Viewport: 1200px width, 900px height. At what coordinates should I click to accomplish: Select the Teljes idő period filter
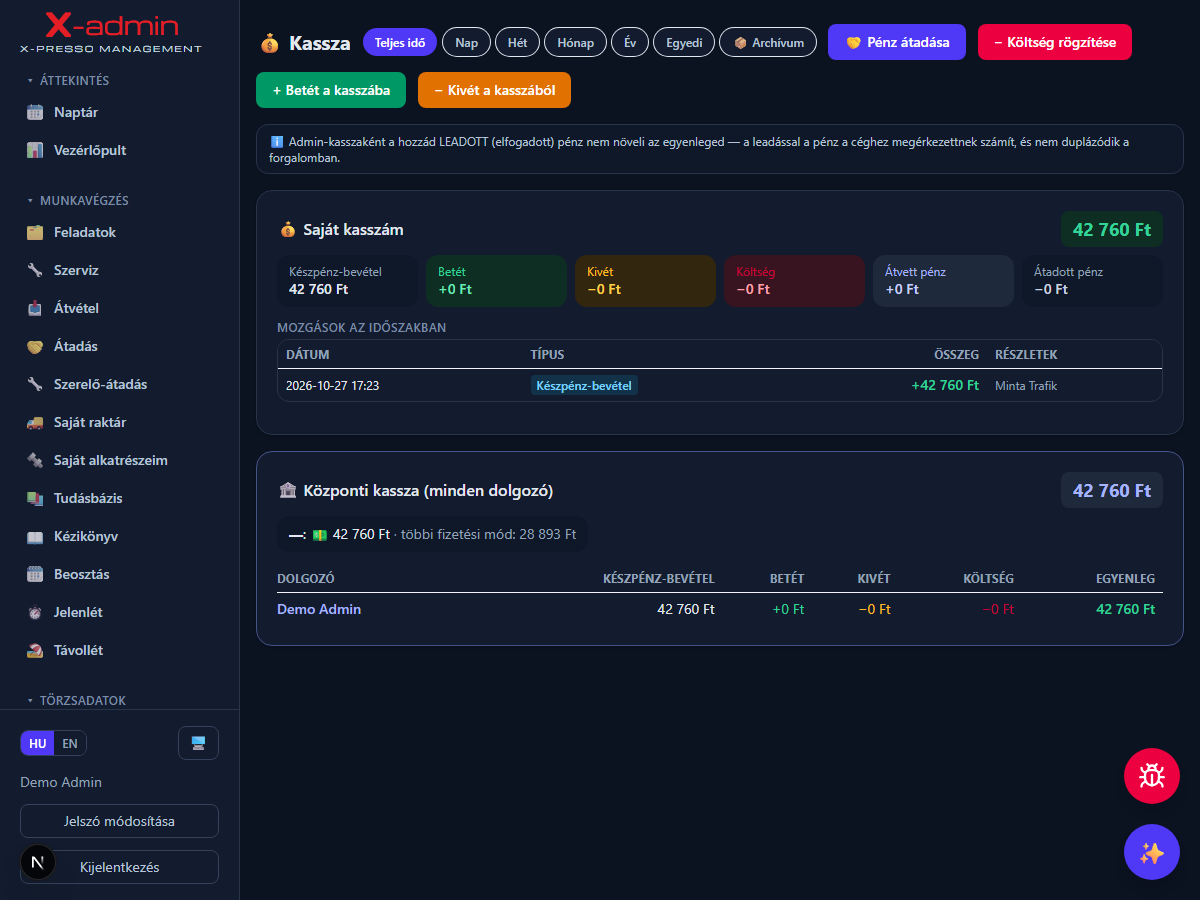pyautogui.click(x=400, y=43)
